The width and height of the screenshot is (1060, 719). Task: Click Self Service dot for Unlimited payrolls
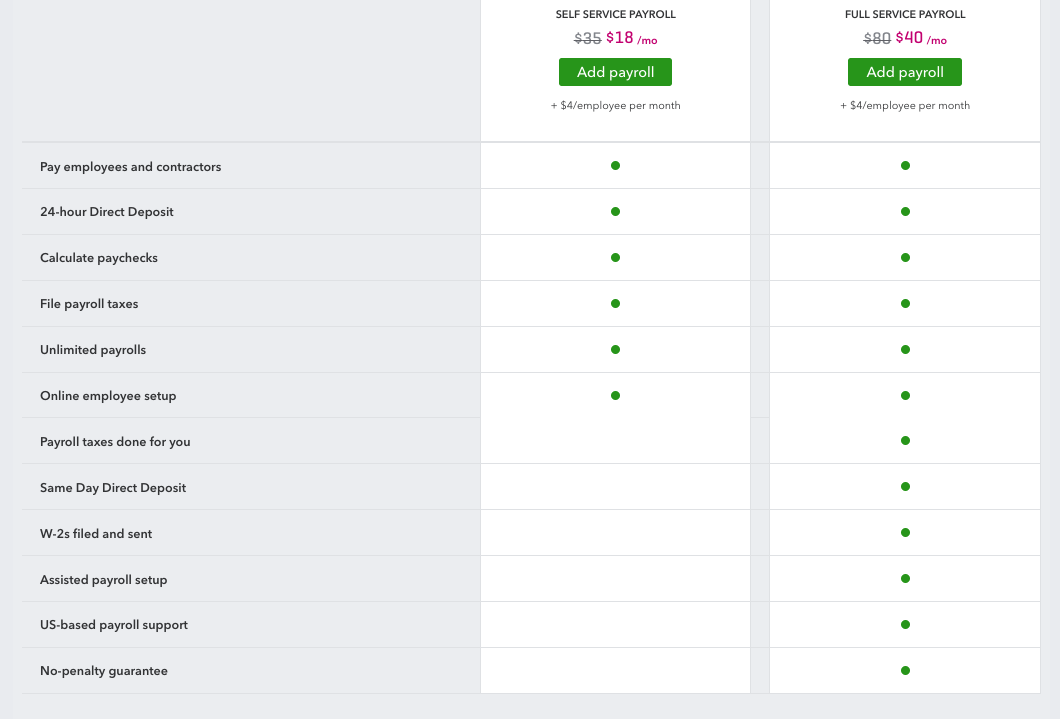pos(615,350)
